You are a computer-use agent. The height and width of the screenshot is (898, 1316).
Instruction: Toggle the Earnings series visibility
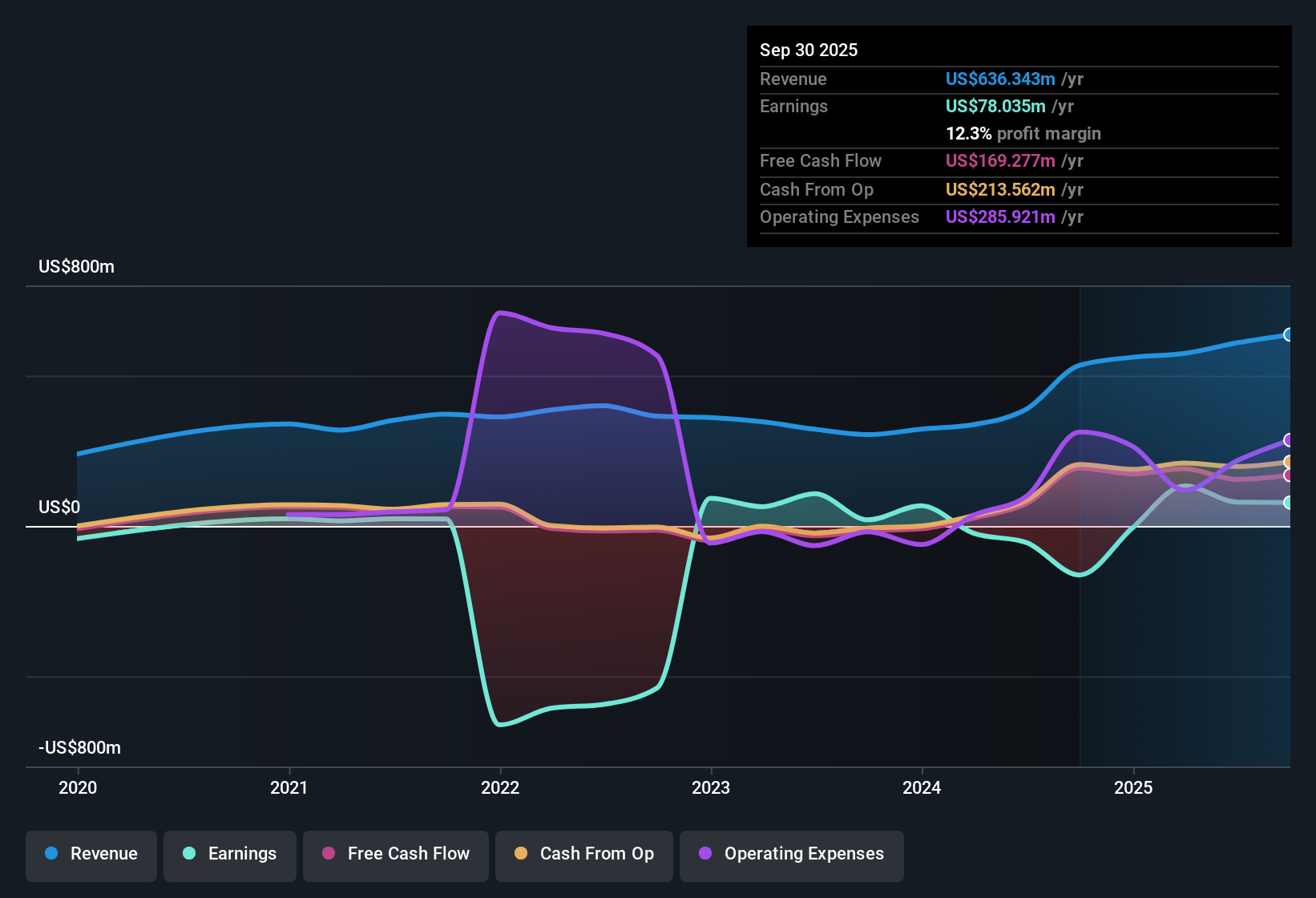(229, 855)
